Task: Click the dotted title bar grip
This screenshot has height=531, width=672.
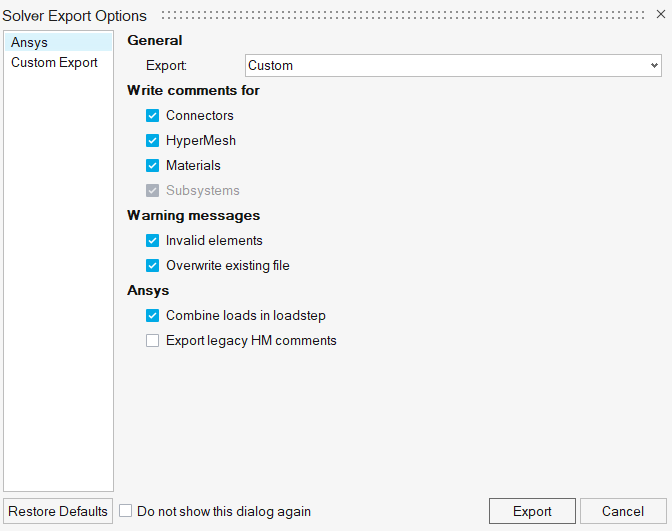Action: click(400, 16)
